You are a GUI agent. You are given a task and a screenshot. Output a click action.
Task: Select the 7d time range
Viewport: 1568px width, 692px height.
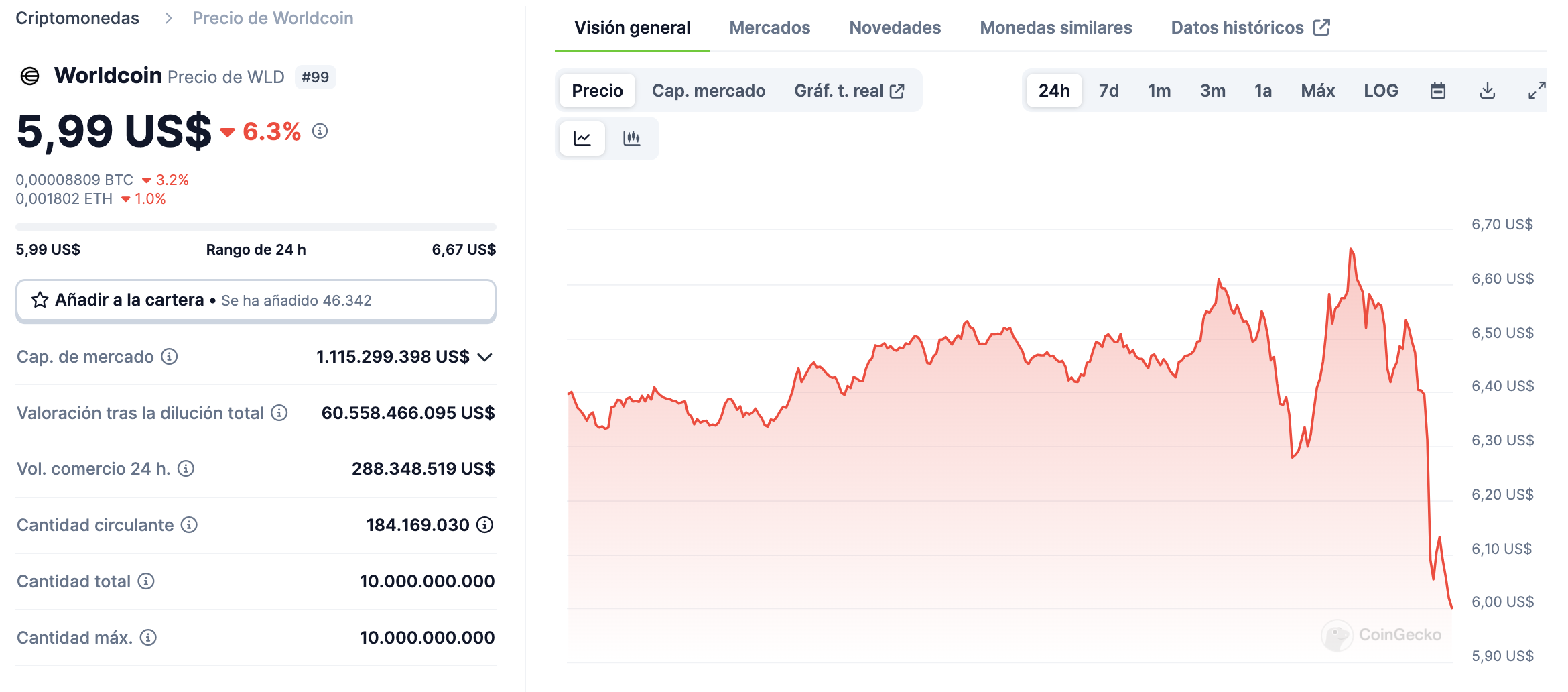coord(1108,91)
